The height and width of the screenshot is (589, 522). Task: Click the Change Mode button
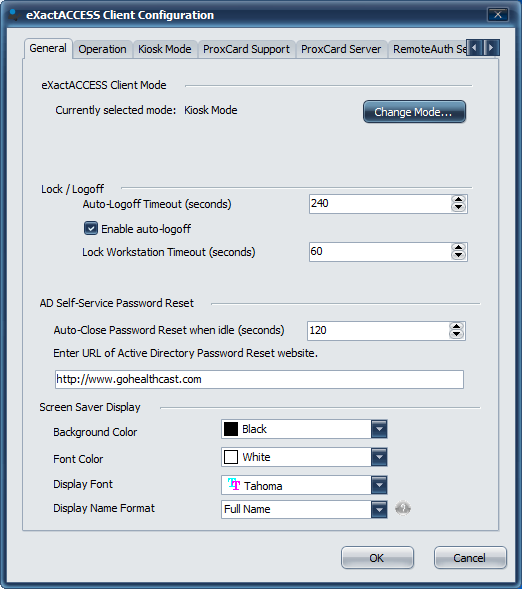414,112
